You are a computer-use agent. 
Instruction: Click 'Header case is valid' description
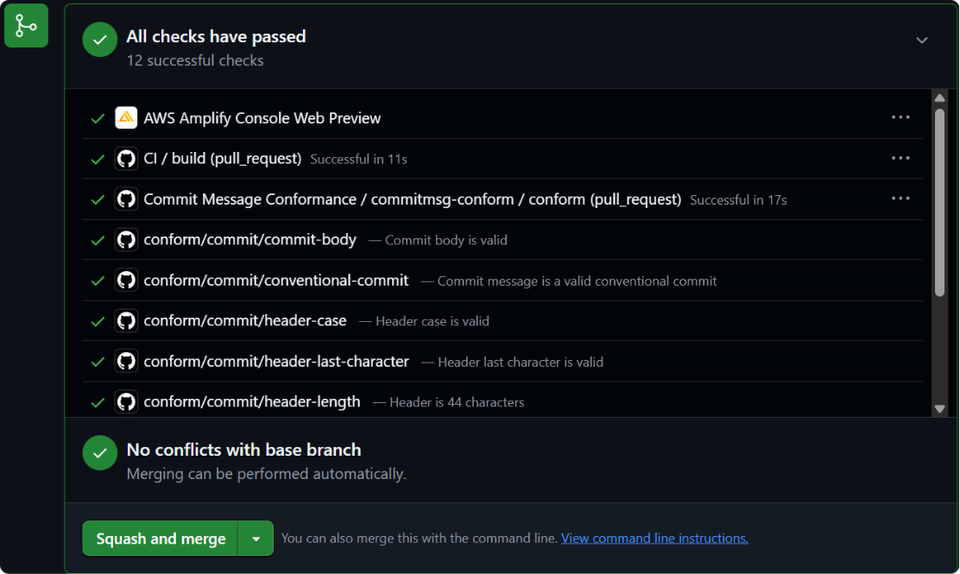click(x=432, y=321)
